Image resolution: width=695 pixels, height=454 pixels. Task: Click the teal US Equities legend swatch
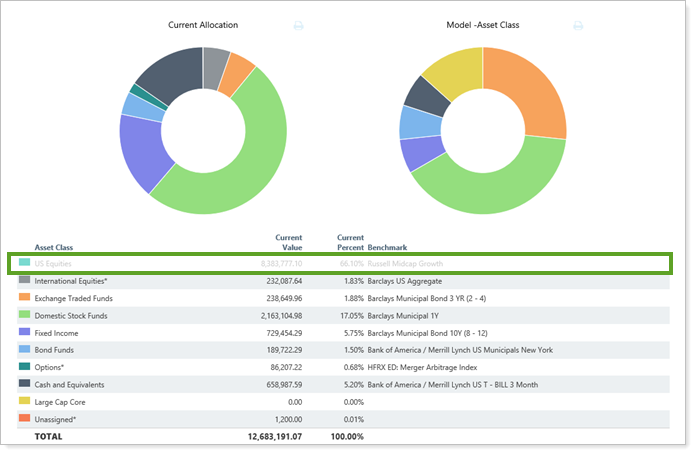point(24,263)
